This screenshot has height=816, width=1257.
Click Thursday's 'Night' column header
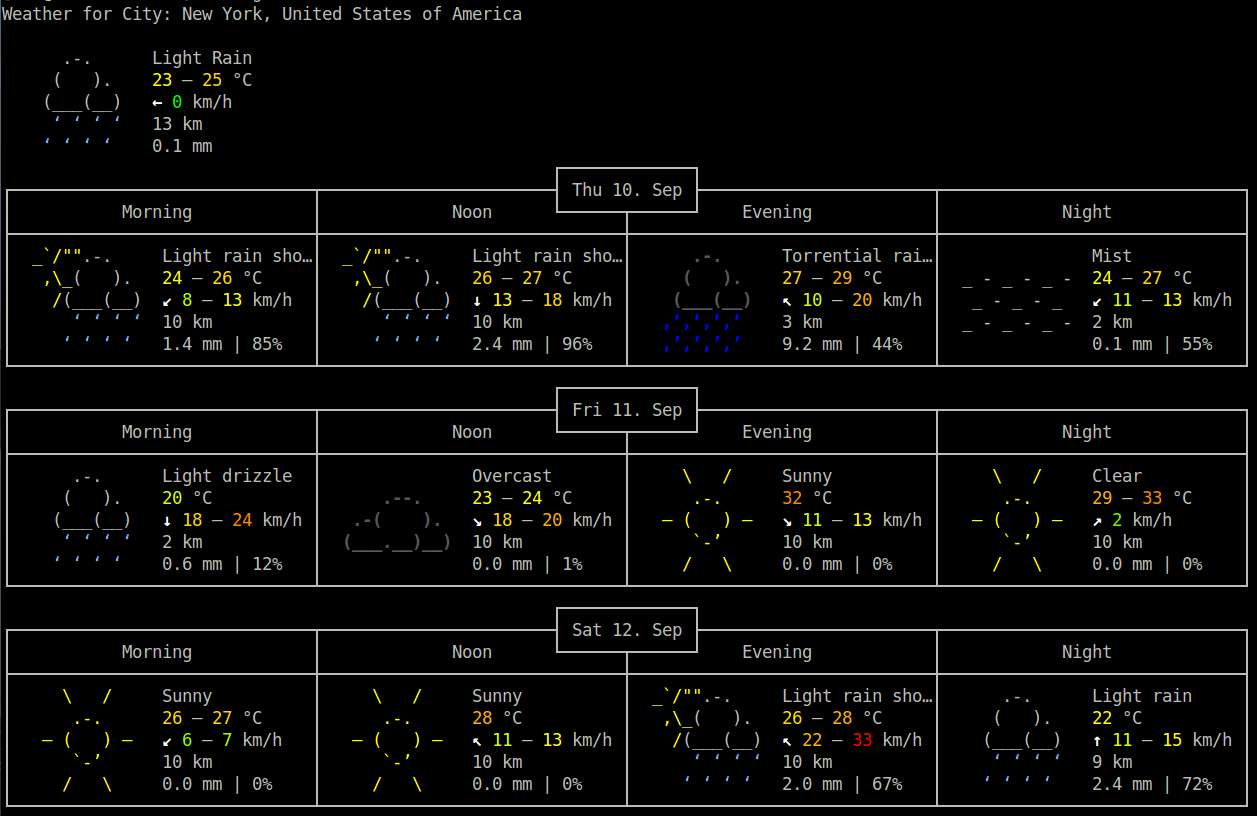click(1087, 212)
